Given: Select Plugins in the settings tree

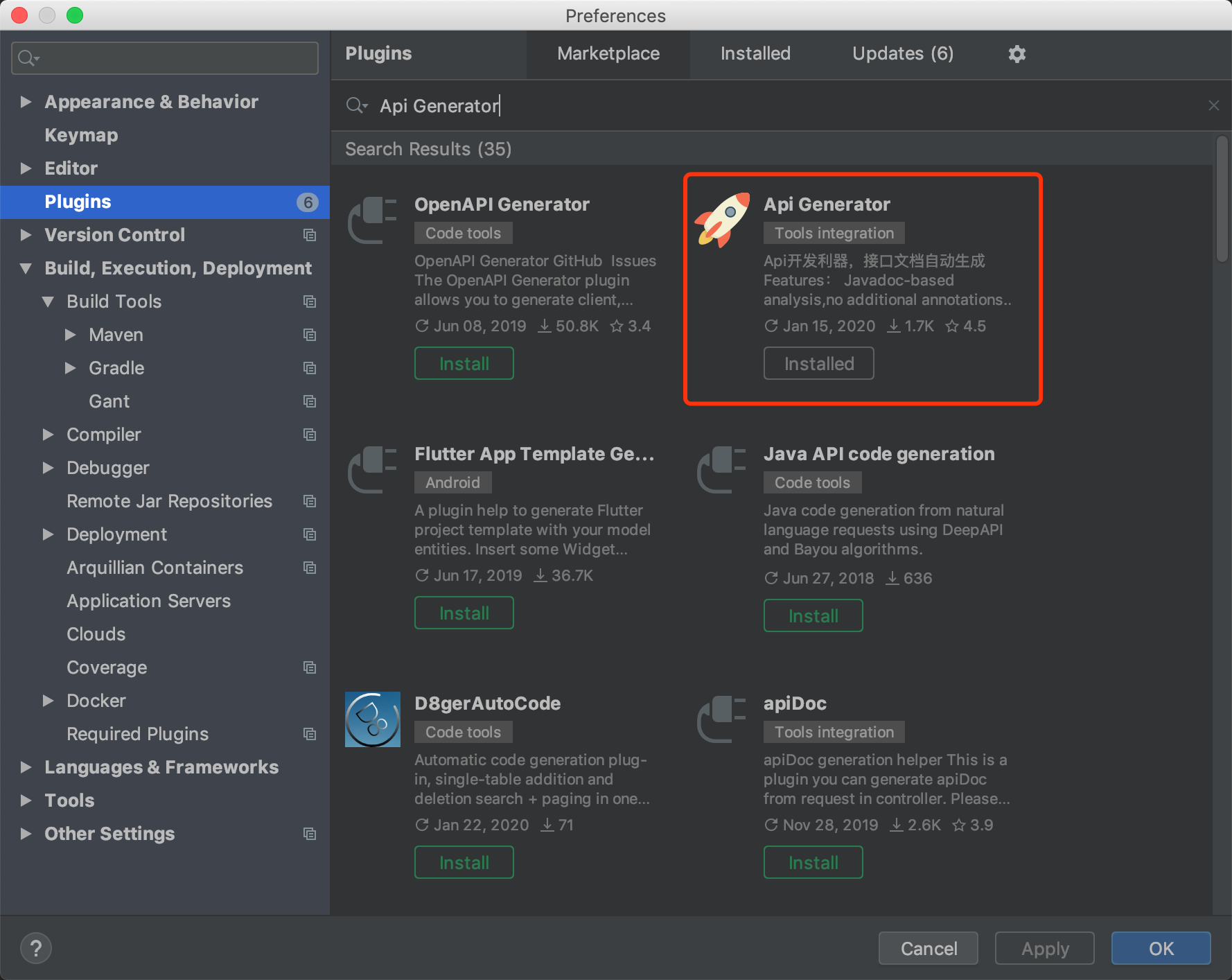Looking at the screenshot, I should [x=165, y=202].
